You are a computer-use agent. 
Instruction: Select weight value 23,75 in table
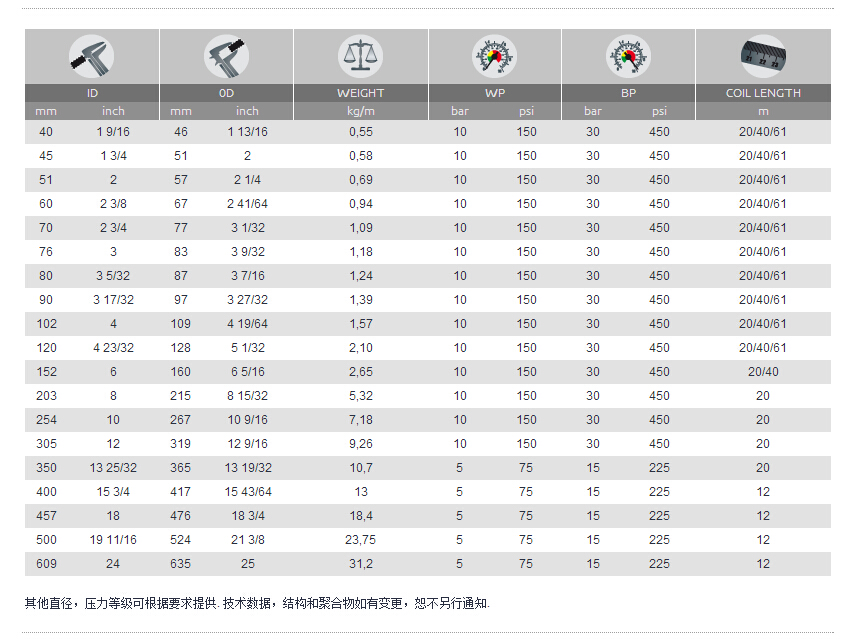[360, 540]
